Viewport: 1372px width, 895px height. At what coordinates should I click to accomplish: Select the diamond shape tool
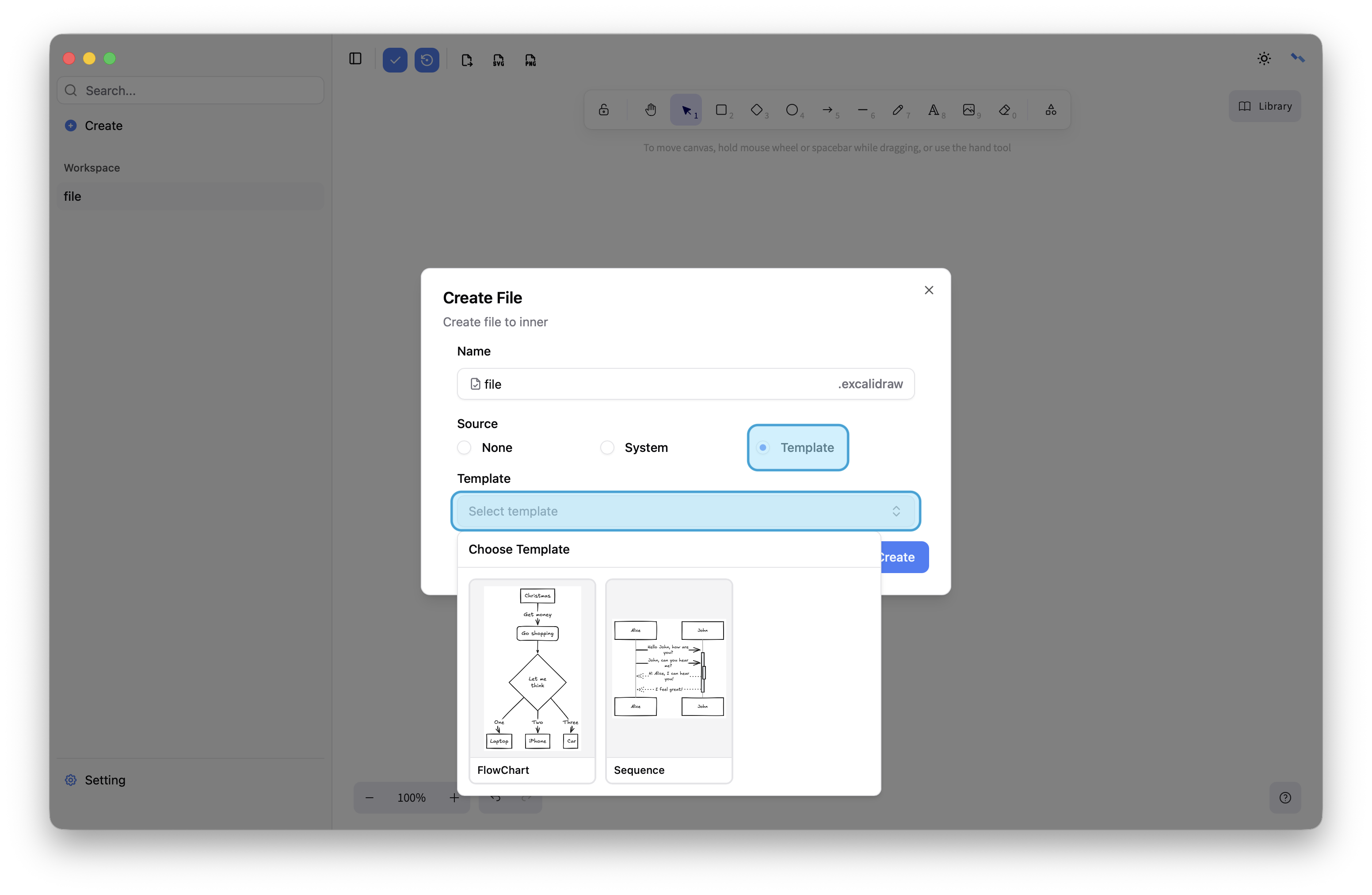click(x=757, y=110)
